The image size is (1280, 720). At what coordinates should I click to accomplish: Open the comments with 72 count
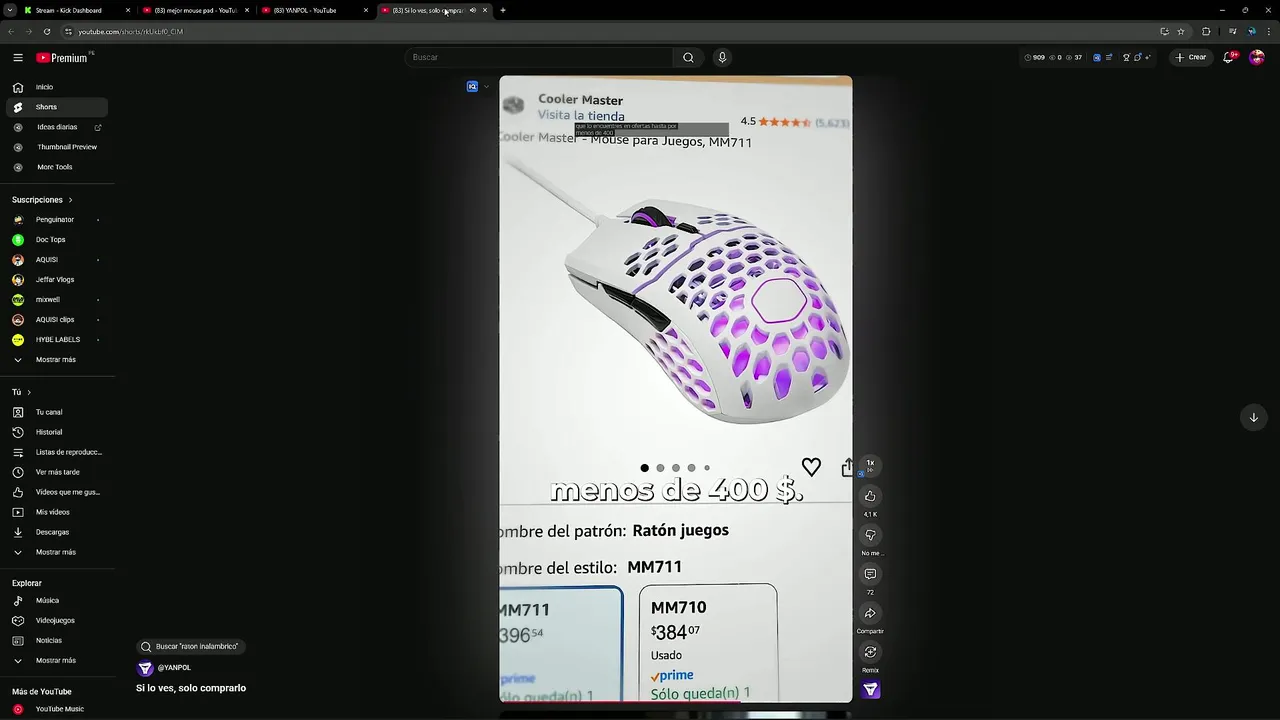pyautogui.click(x=870, y=574)
